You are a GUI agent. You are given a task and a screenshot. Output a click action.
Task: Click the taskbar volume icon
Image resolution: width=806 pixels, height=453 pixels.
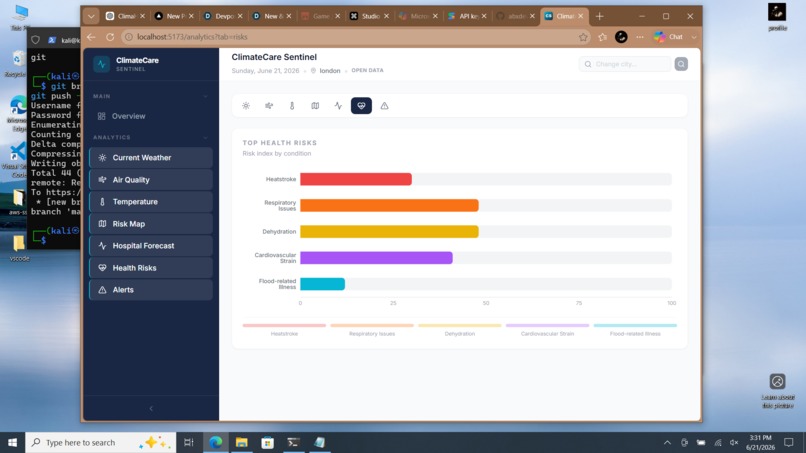point(734,442)
